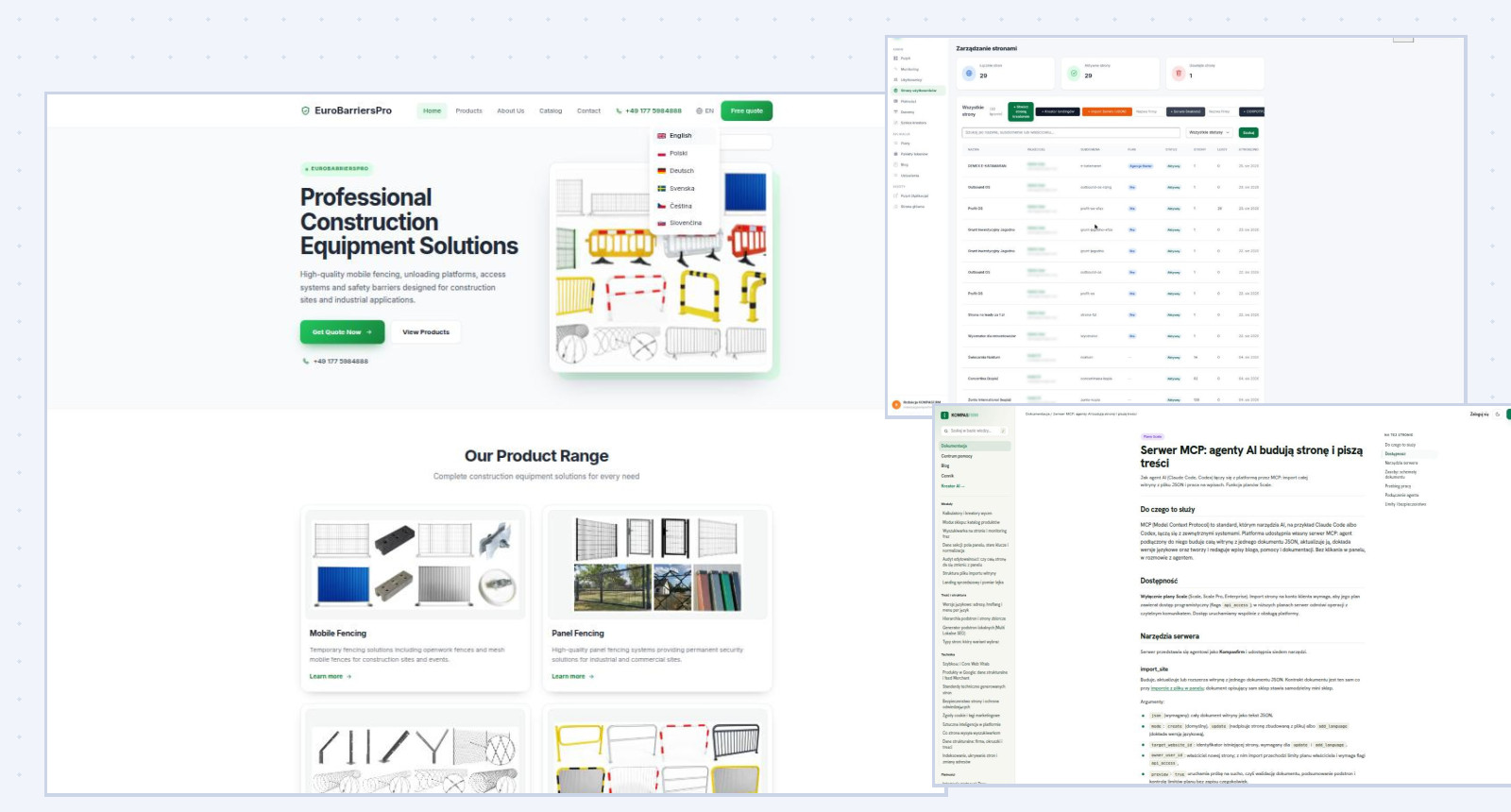
Task: Jump to 'Do czego to służy' in page contents
Action: (1401, 445)
